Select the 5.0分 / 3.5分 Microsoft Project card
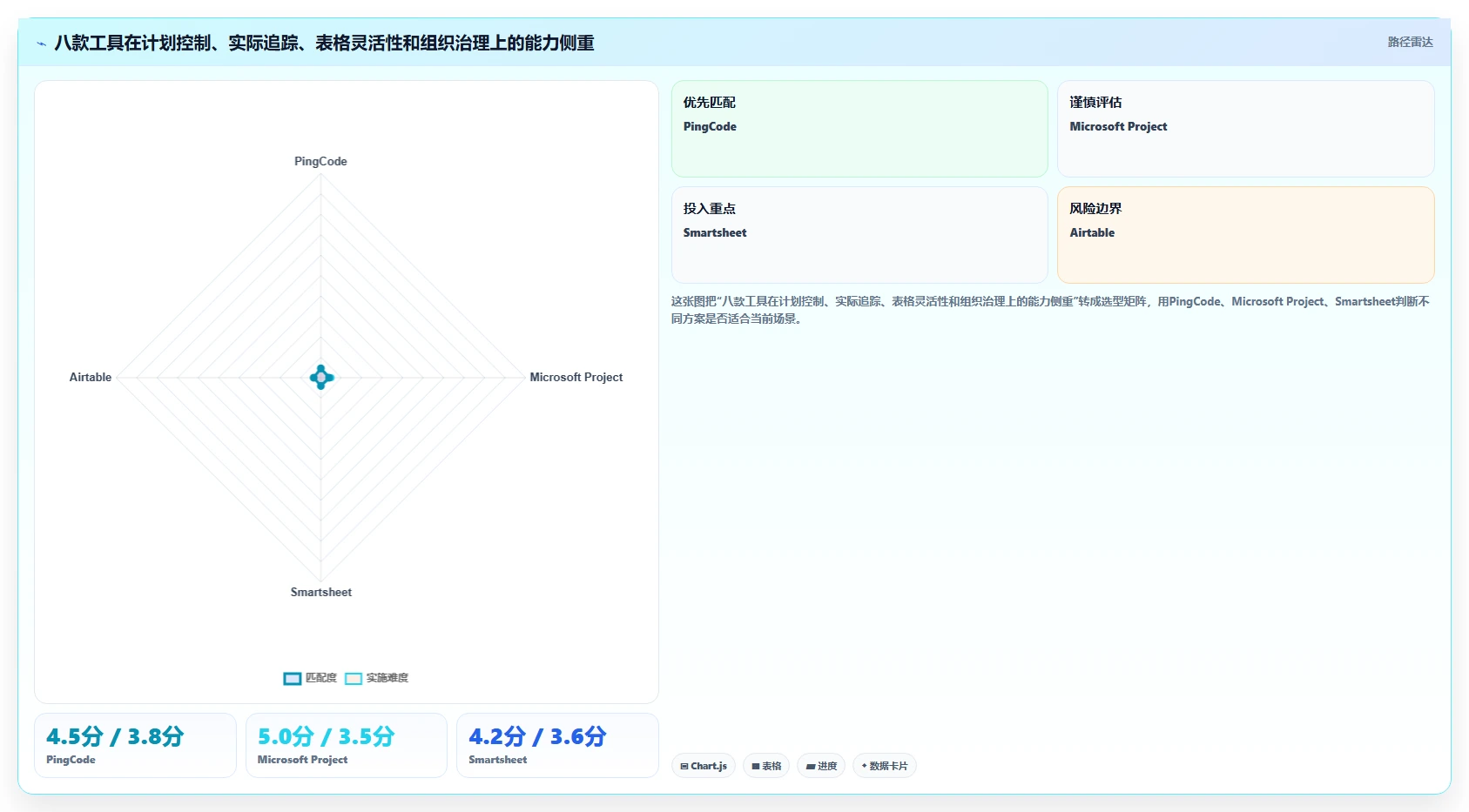 [347, 745]
